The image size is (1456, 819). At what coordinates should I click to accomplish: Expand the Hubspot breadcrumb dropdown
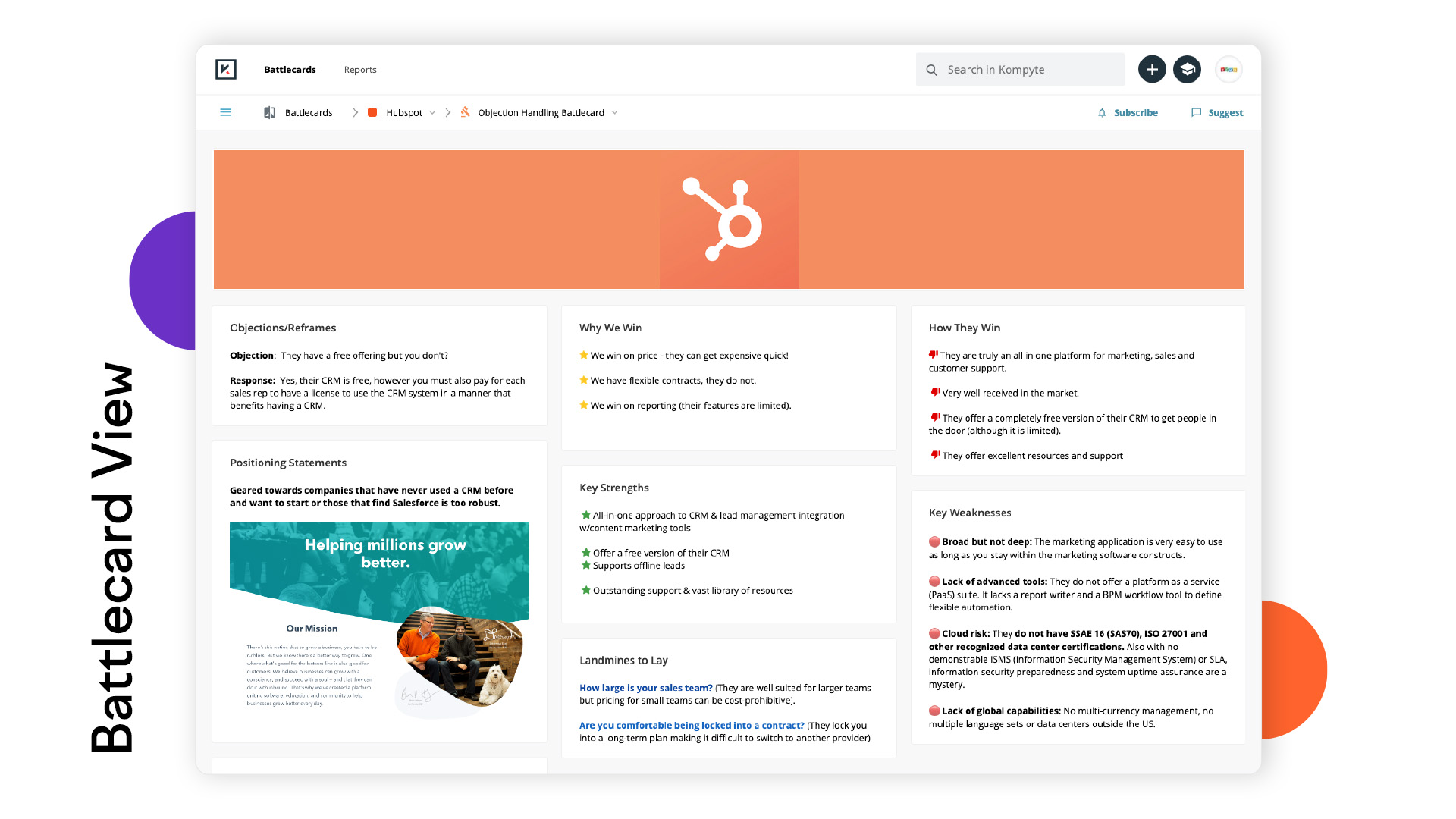(x=433, y=112)
